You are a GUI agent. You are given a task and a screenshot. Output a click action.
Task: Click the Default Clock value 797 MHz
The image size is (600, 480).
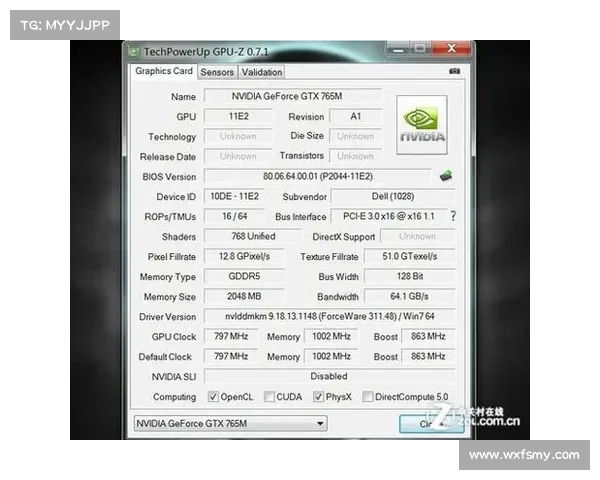[231, 356]
